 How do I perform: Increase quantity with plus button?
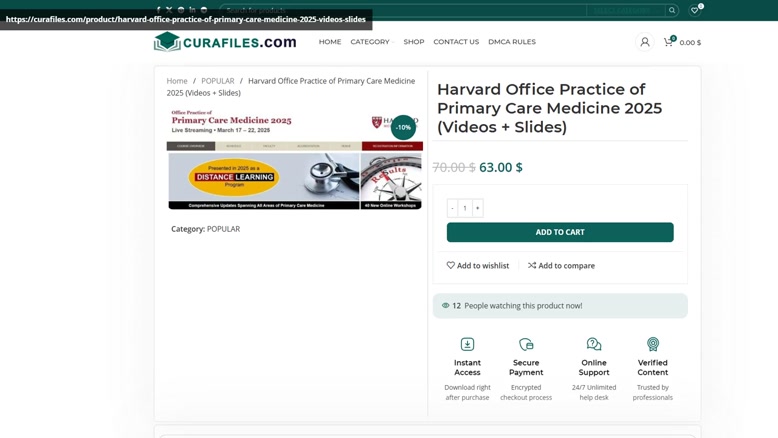pos(477,208)
